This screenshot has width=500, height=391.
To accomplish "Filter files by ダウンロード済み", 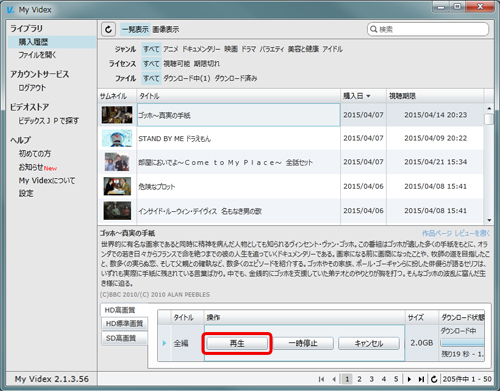I will tap(236, 78).
